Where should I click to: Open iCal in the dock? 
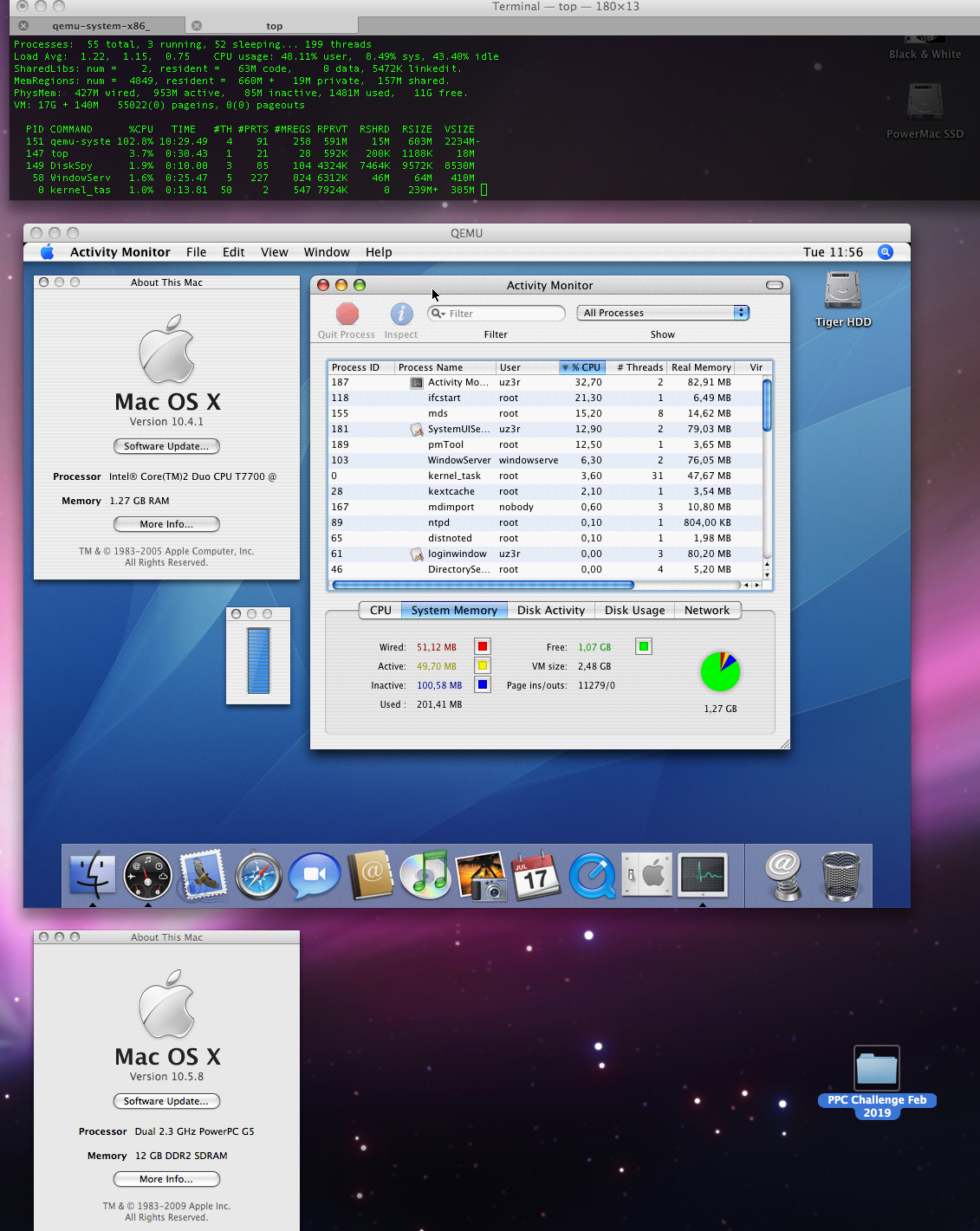[x=536, y=875]
